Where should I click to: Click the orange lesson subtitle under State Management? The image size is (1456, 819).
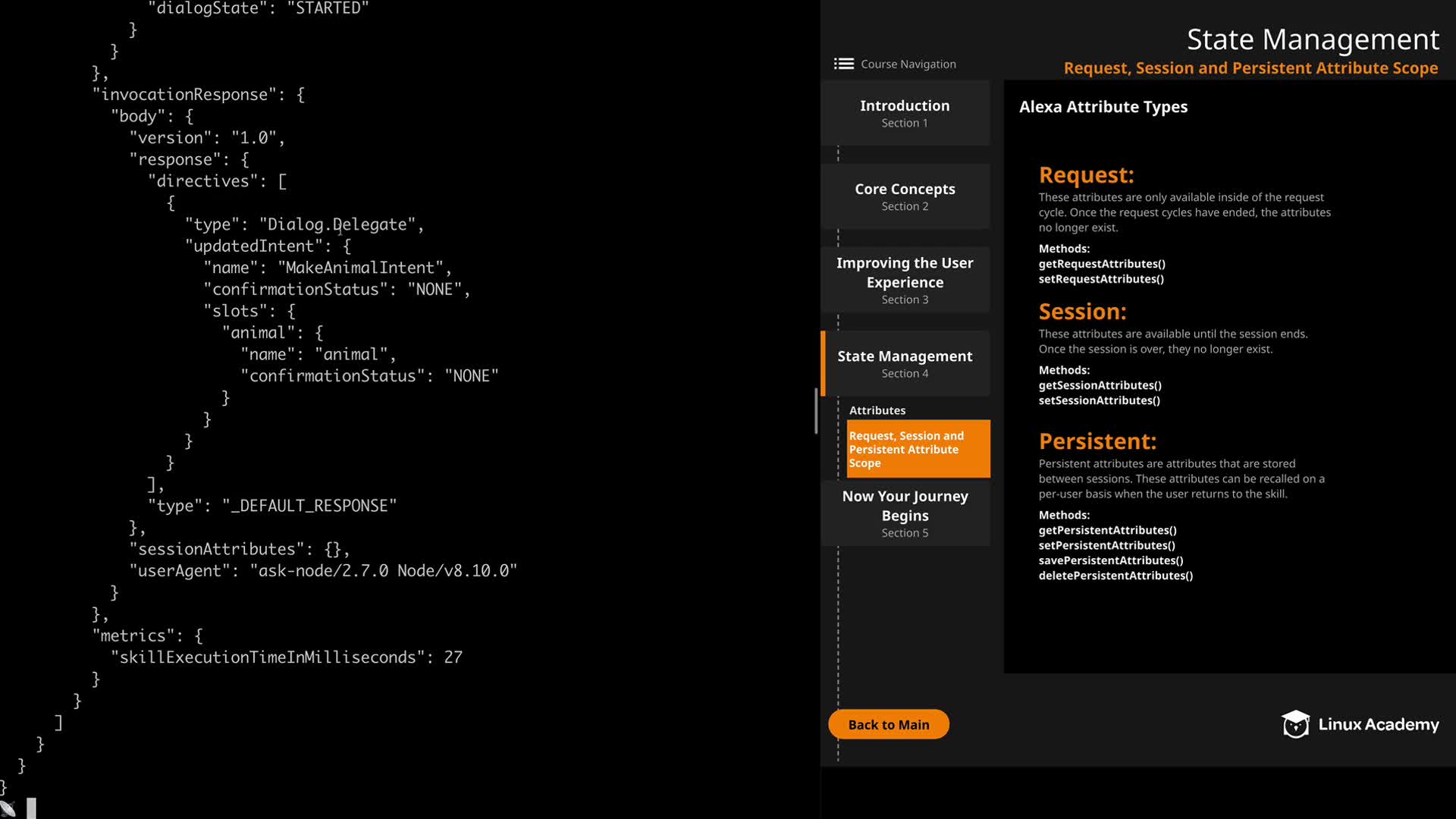[x=1250, y=68]
